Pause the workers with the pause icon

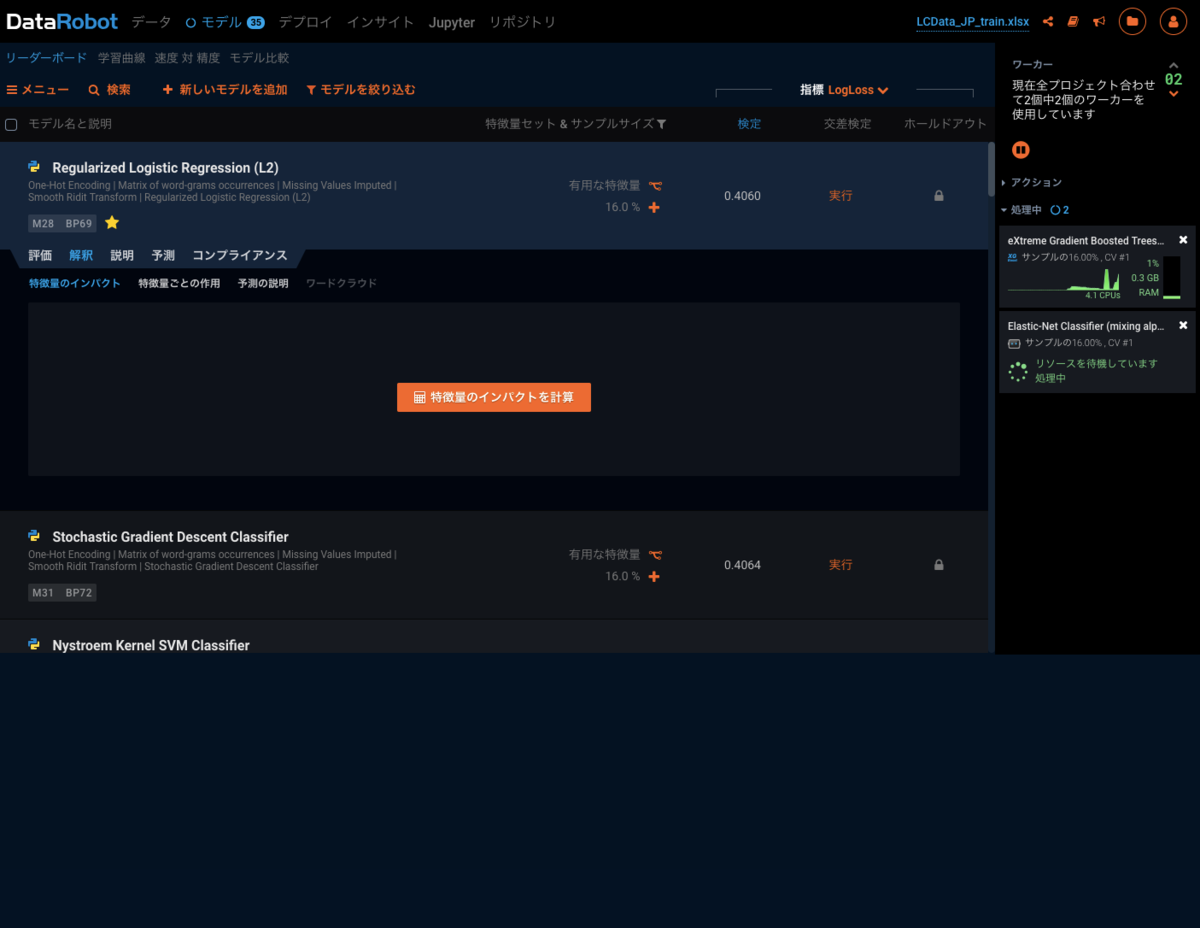(x=1021, y=150)
